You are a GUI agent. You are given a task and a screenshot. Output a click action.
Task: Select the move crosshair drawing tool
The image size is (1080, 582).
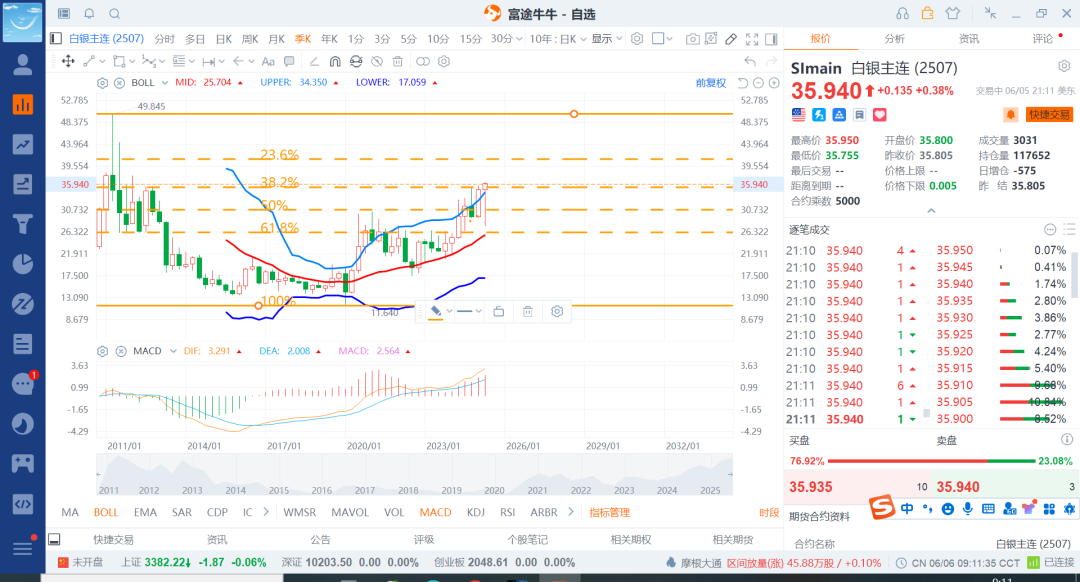(x=68, y=61)
